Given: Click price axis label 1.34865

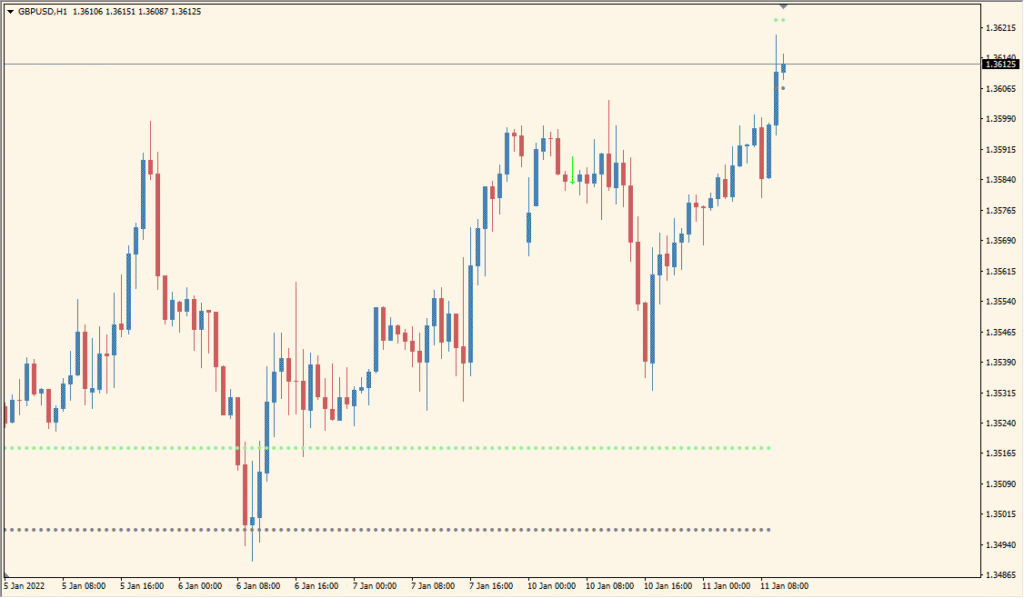Looking at the screenshot, I should 1000,575.
